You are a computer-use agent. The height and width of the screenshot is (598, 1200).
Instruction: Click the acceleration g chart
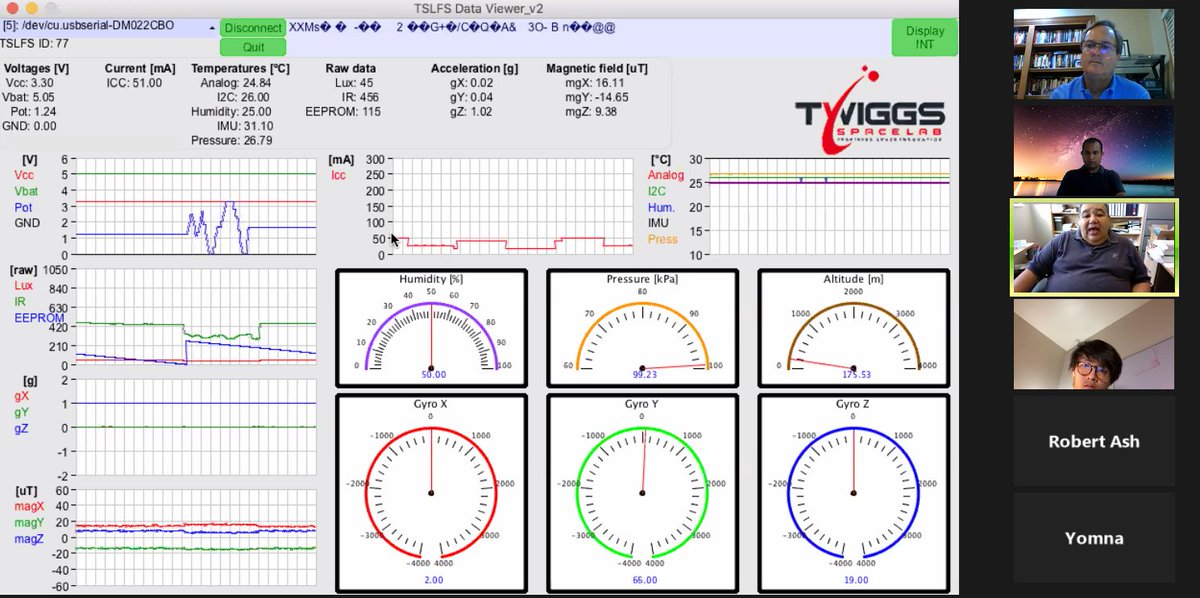pos(196,427)
